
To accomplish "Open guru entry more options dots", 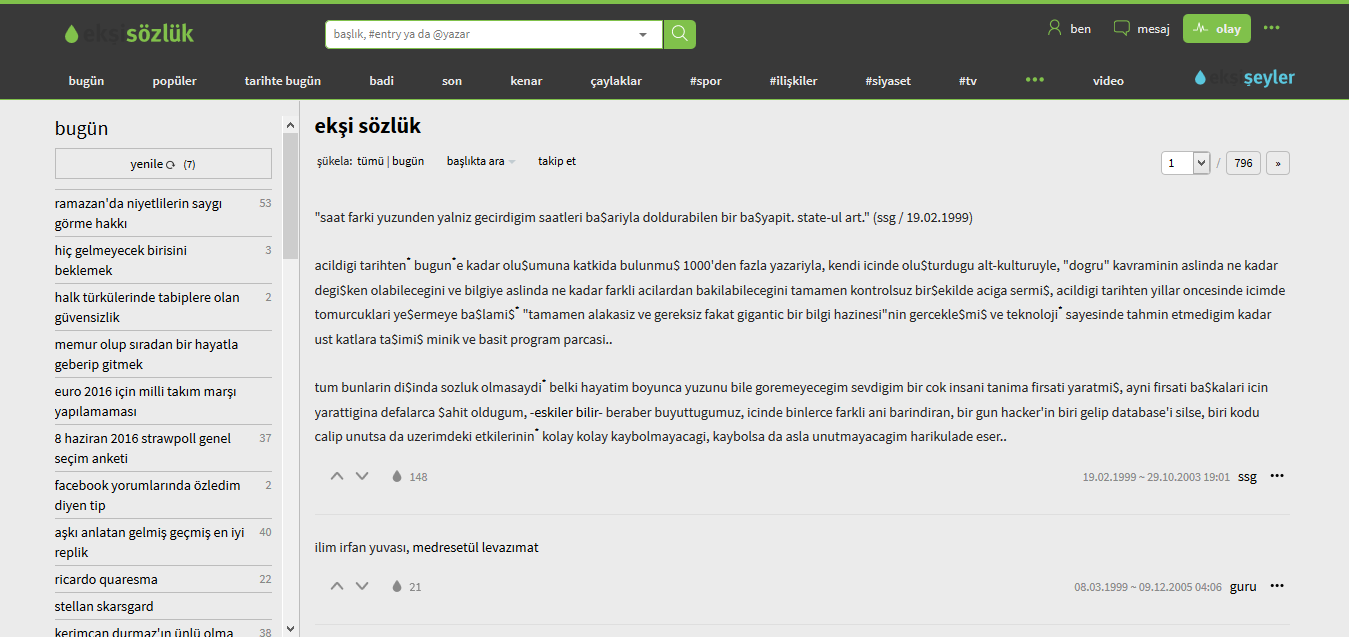I will (1277, 586).
